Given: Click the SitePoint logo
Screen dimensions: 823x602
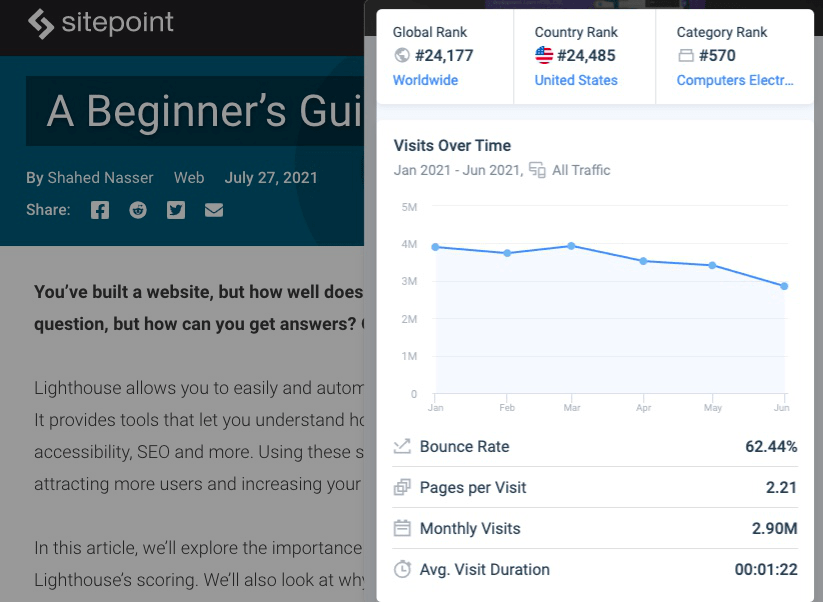Looking at the screenshot, I should point(100,22).
